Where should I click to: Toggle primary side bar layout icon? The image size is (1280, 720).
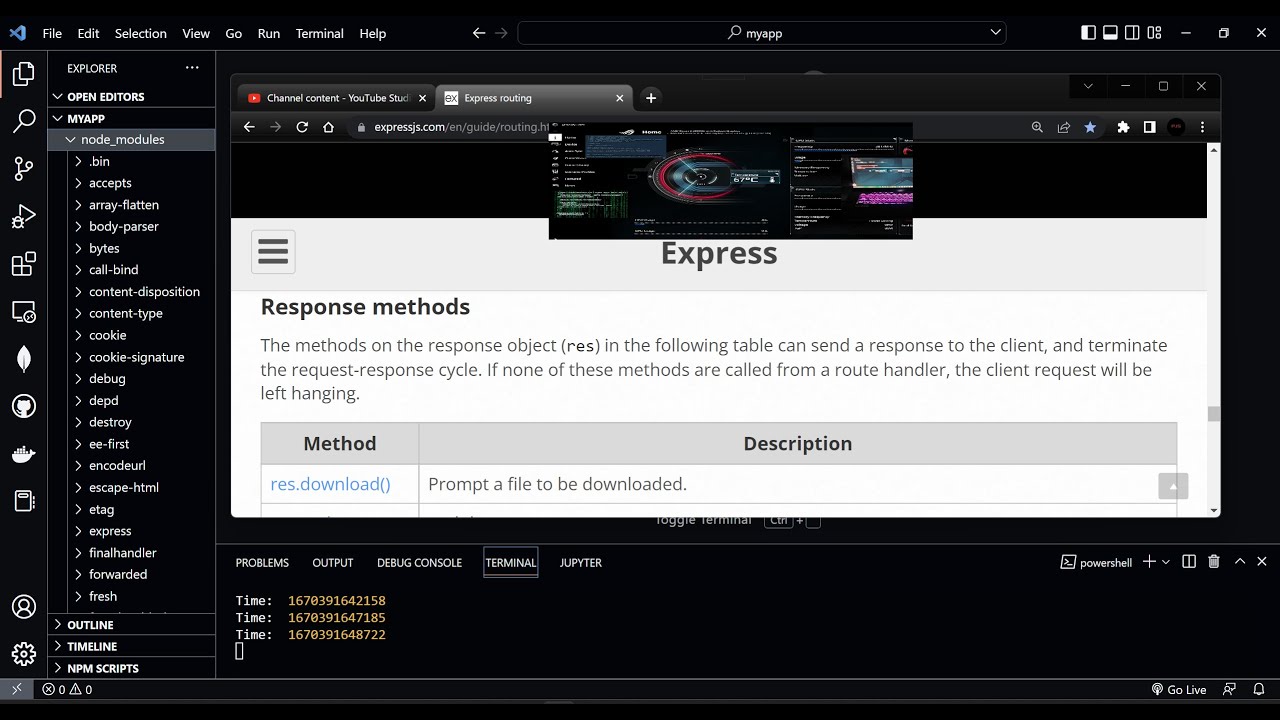point(1088,33)
